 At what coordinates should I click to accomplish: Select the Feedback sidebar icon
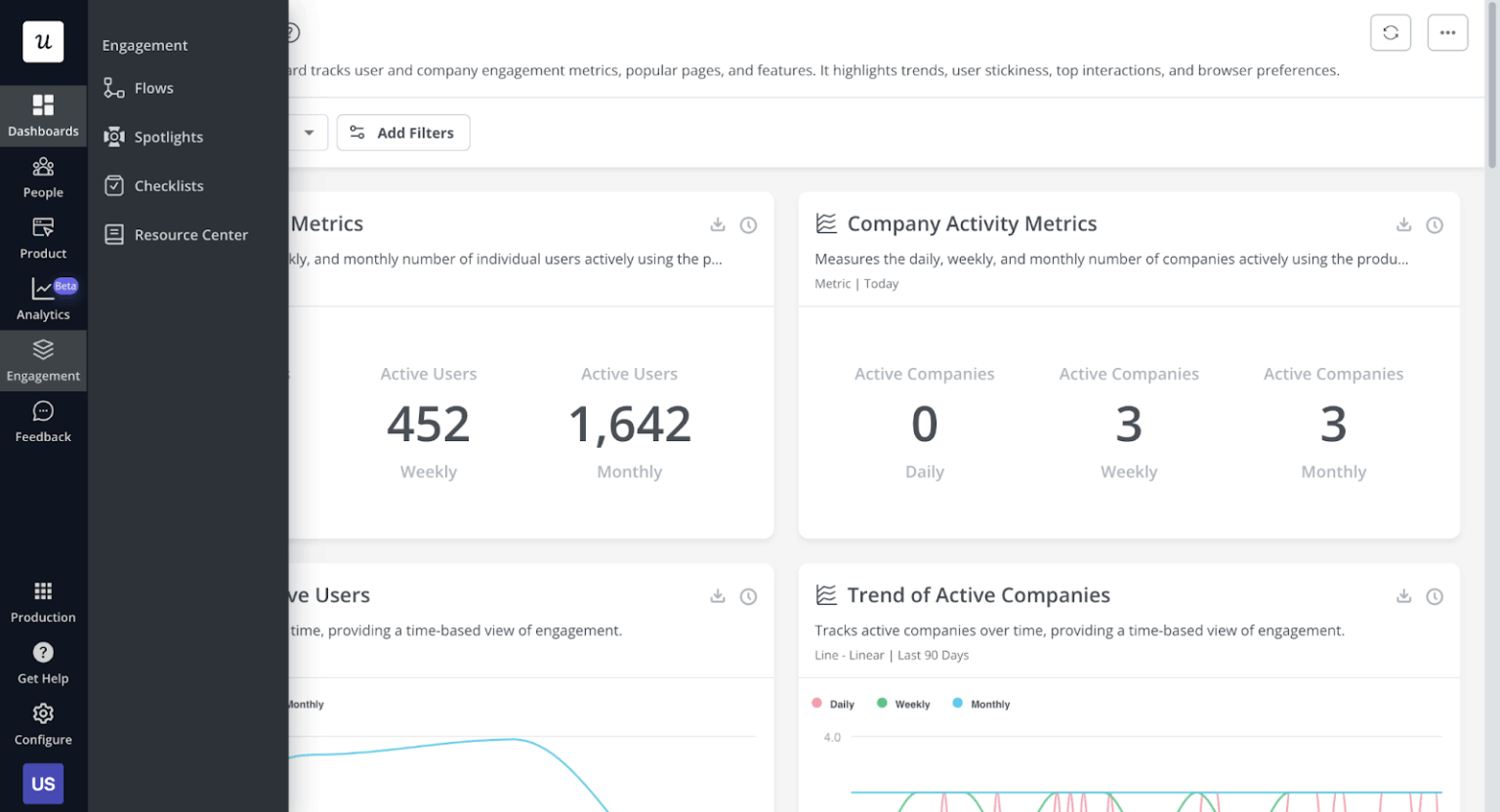[43, 422]
